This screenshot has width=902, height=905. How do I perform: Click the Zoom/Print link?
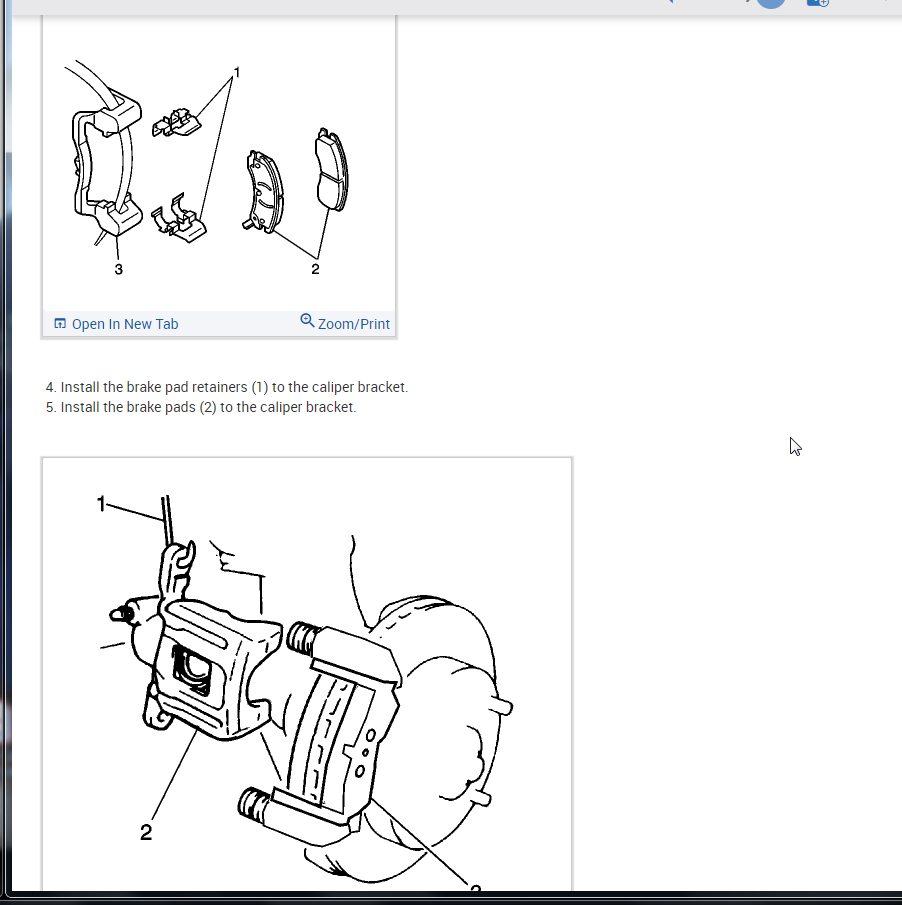pyautogui.click(x=354, y=324)
